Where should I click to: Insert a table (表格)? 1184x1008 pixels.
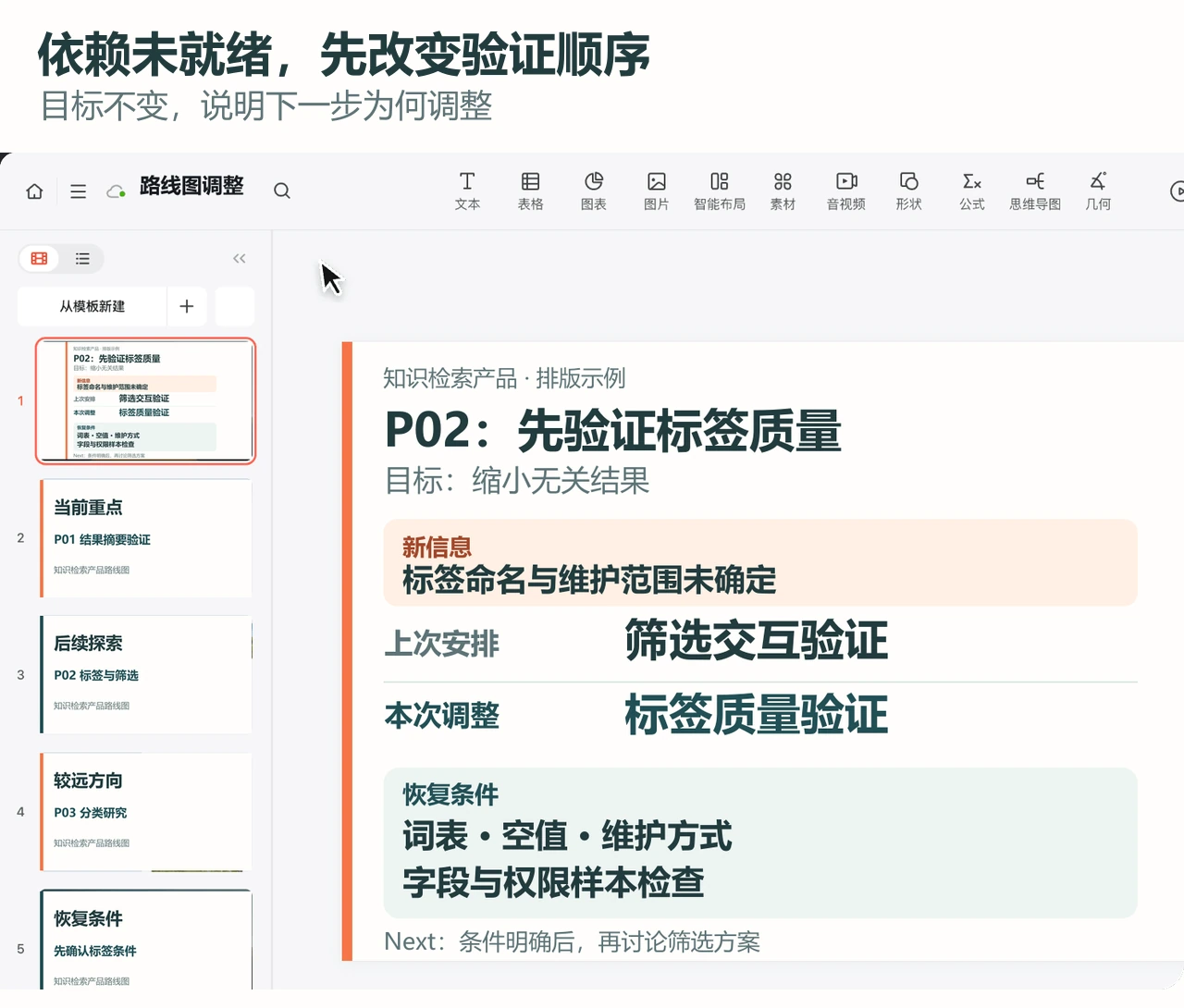pyautogui.click(x=530, y=191)
